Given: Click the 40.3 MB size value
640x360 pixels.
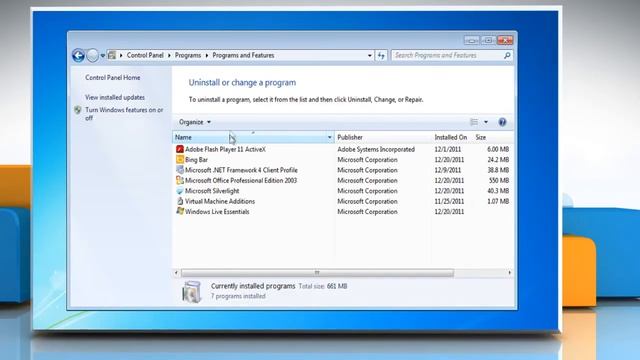Looking at the screenshot, I should [498, 191].
